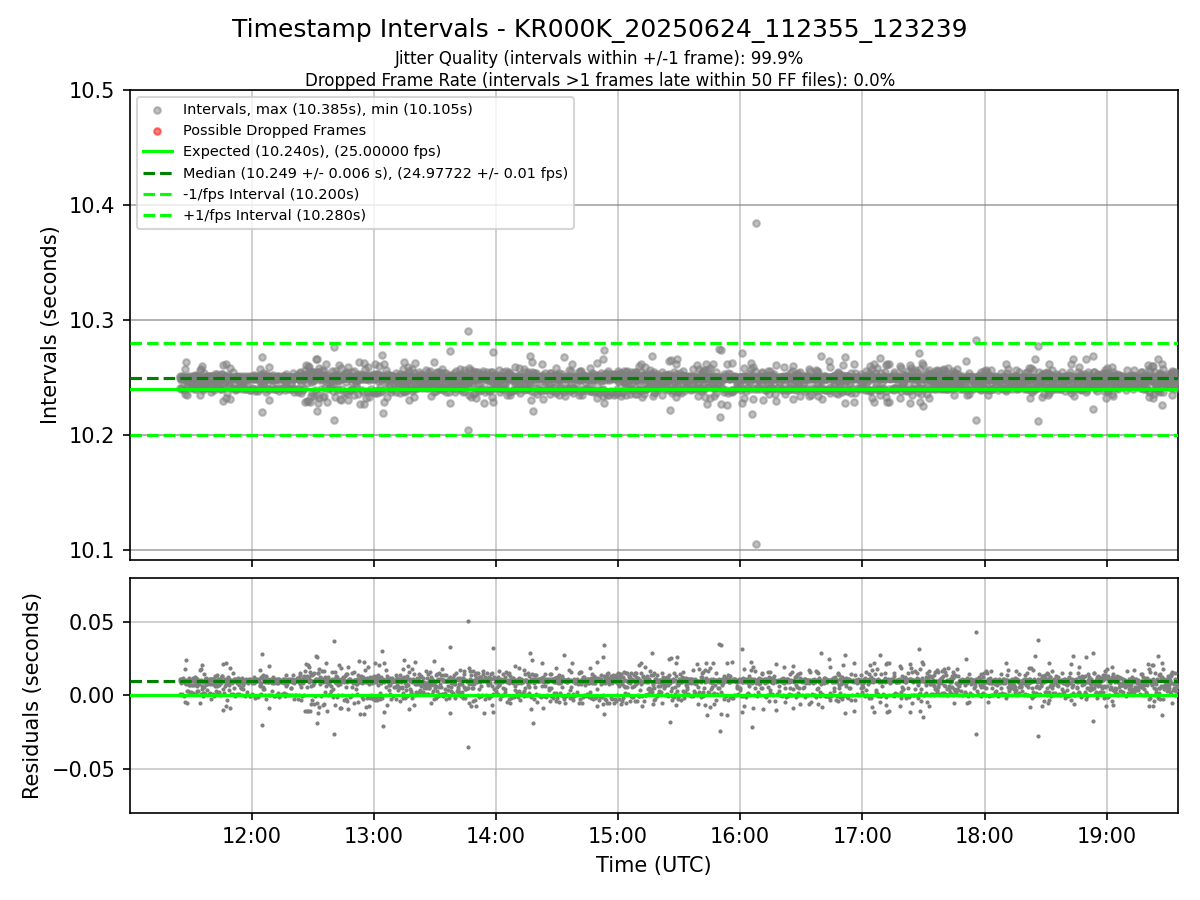Screen dimensions: 1200x900
Task: Click legend entry 'Possible Dropped Frames'
Action: 274,130
